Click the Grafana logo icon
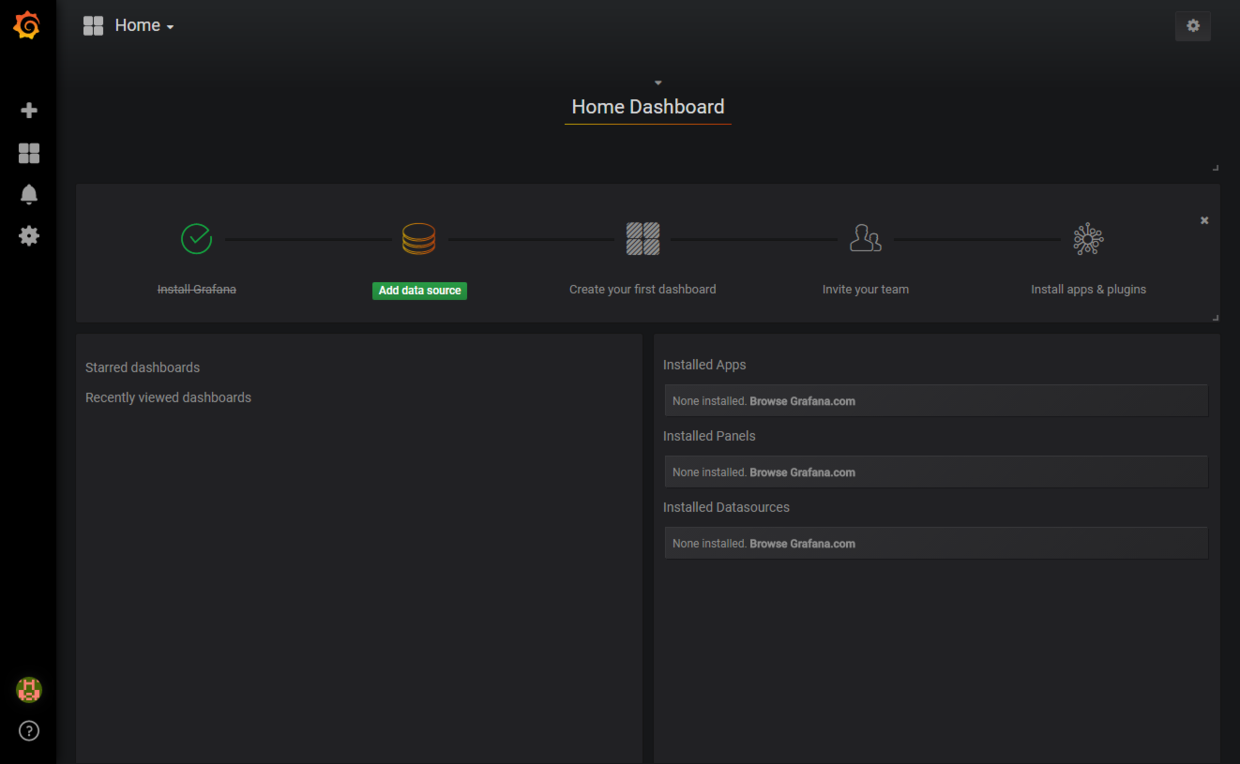The image size is (1240, 764). click(x=27, y=26)
